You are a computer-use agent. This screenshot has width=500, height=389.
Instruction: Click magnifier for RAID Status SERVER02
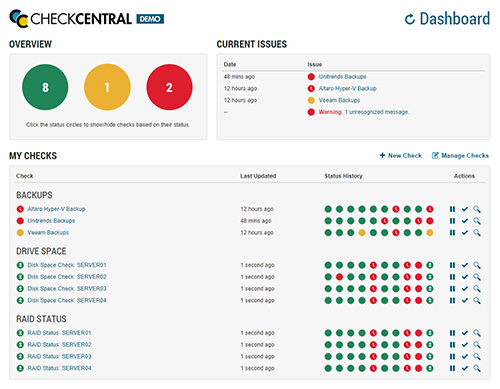pos(477,345)
